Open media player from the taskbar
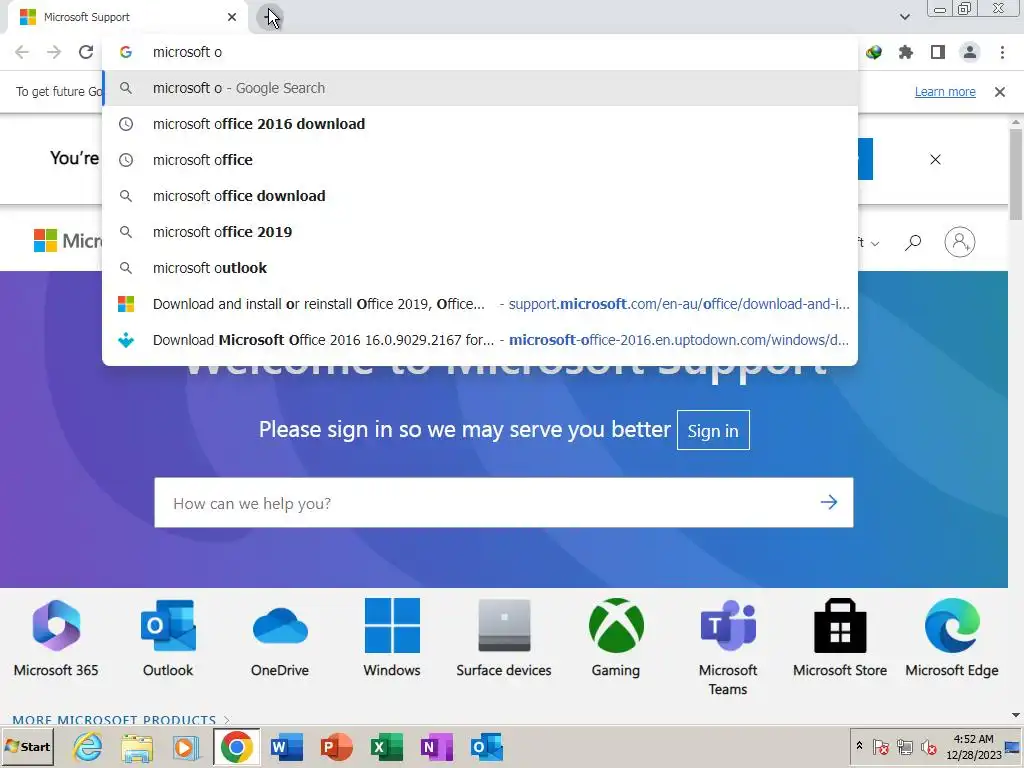1024x768 pixels. tap(186, 746)
